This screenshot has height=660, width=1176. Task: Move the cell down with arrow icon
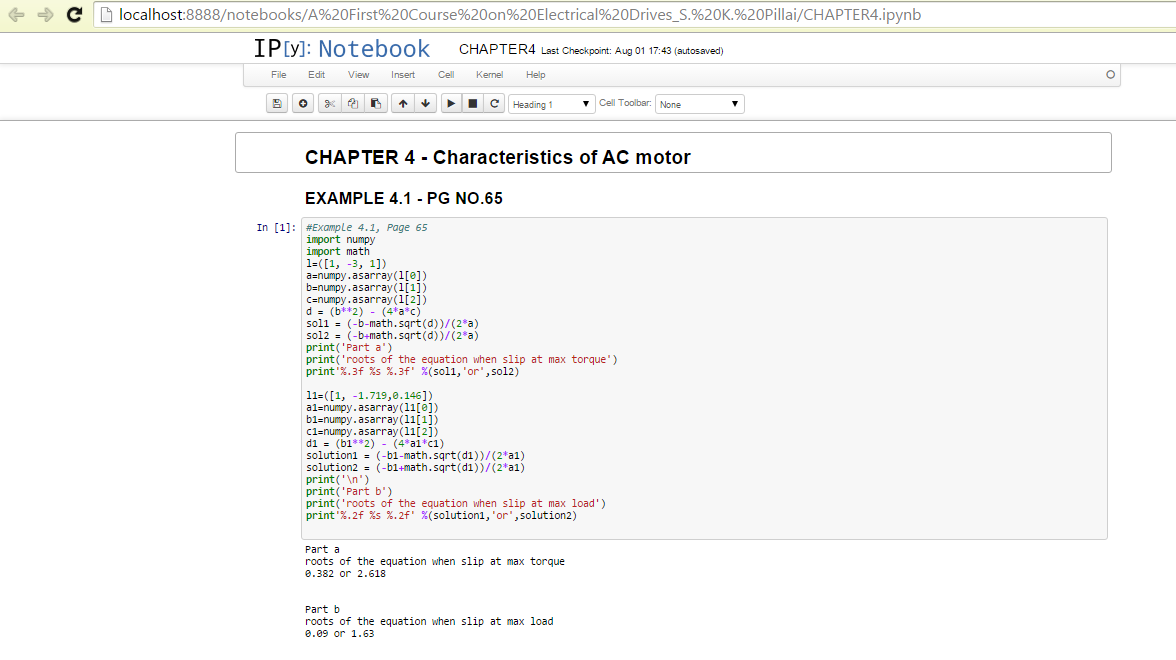426,104
